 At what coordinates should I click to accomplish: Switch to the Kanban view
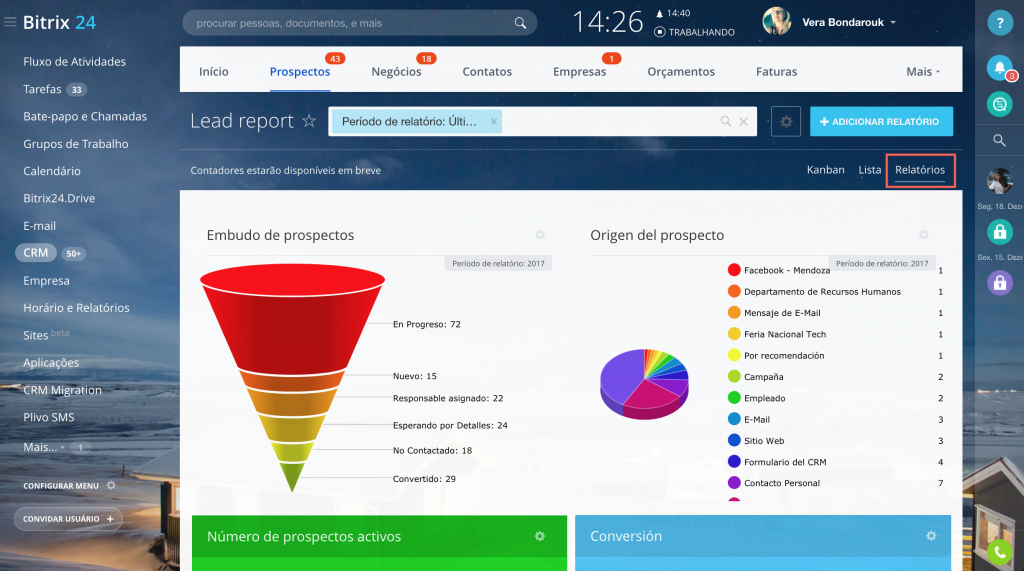click(x=825, y=170)
